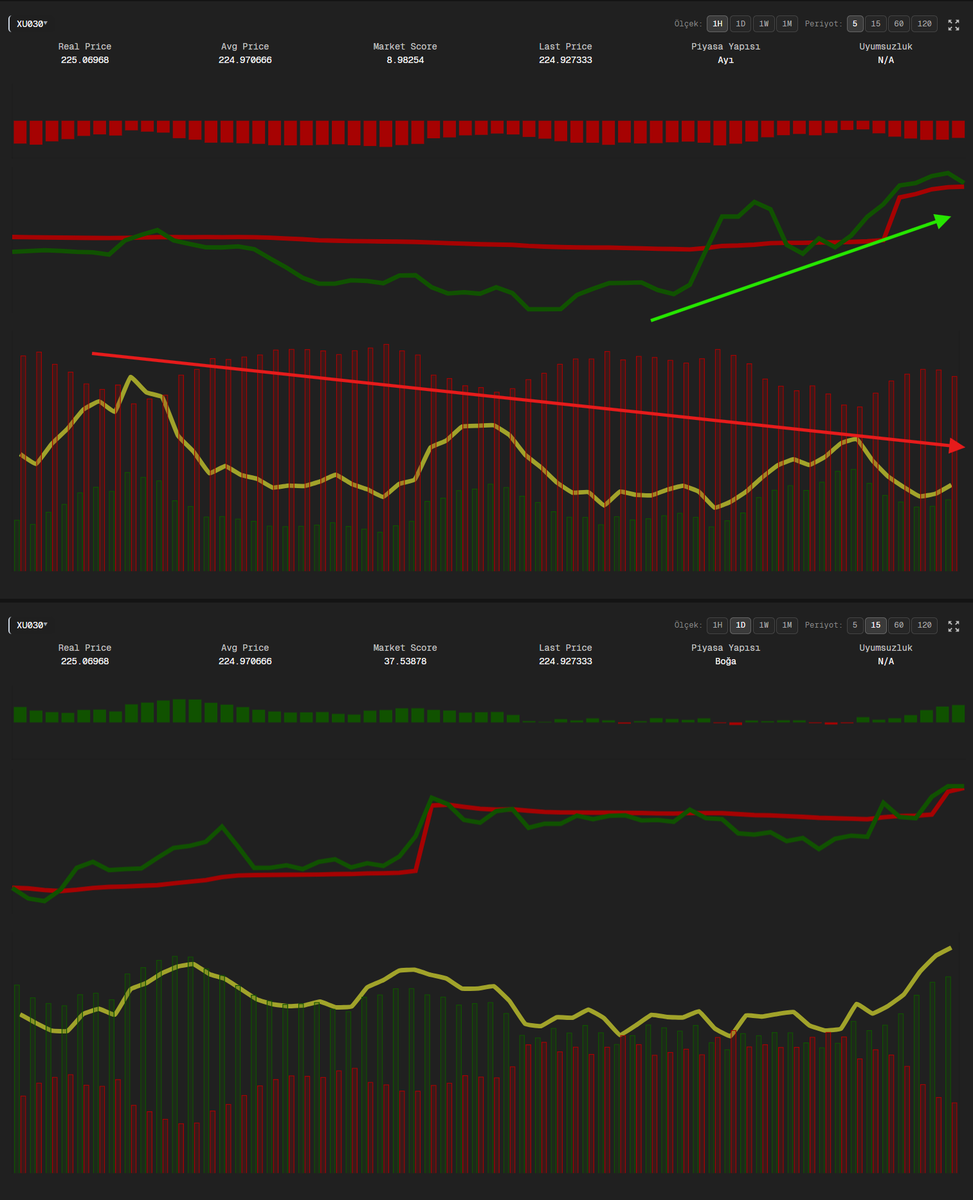Select 1D scale in the upper panel
Viewport: 973px width, 1200px height.
tap(740, 23)
